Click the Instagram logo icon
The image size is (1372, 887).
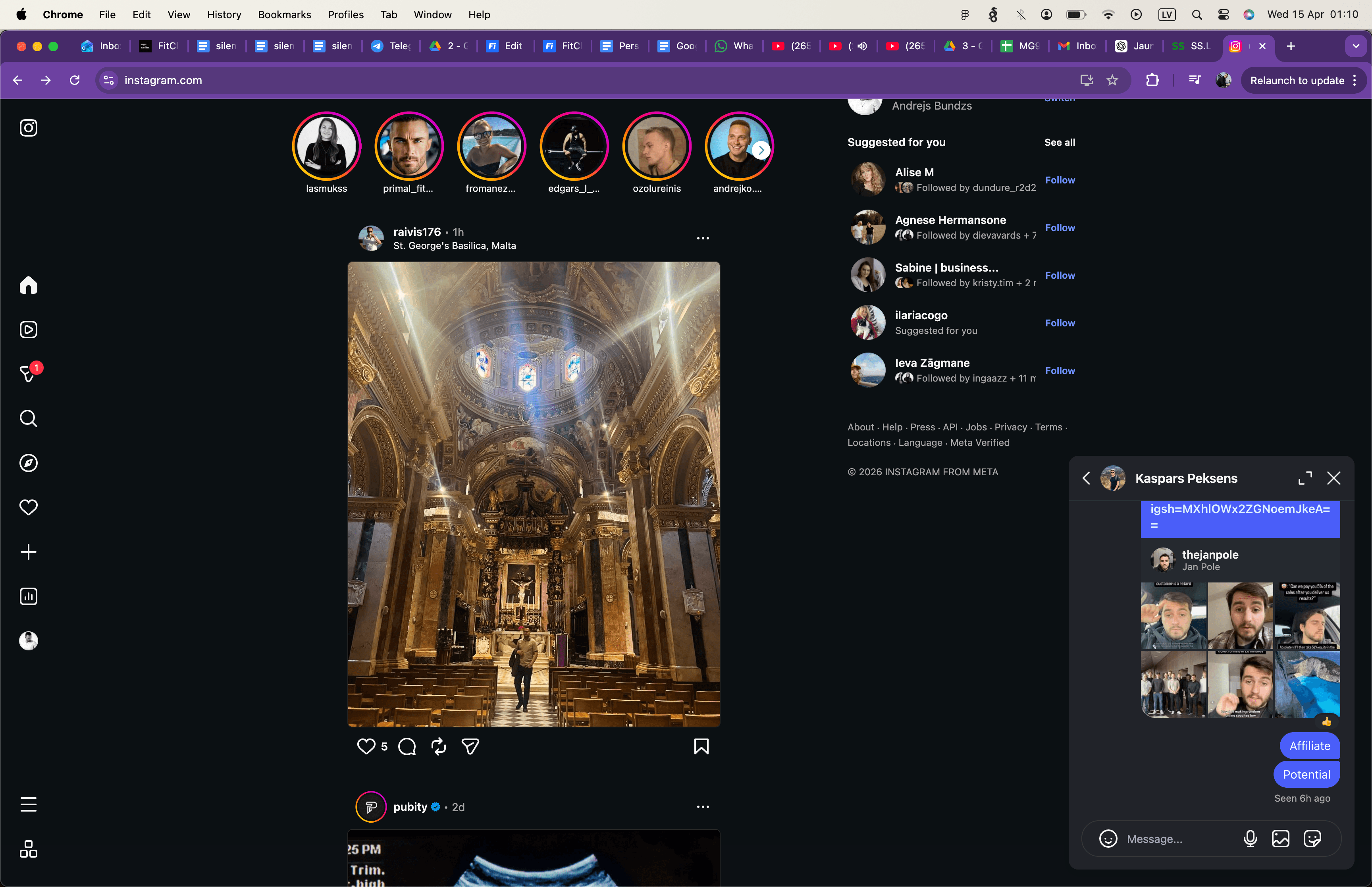pyautogui.click(x=28, y=127)
